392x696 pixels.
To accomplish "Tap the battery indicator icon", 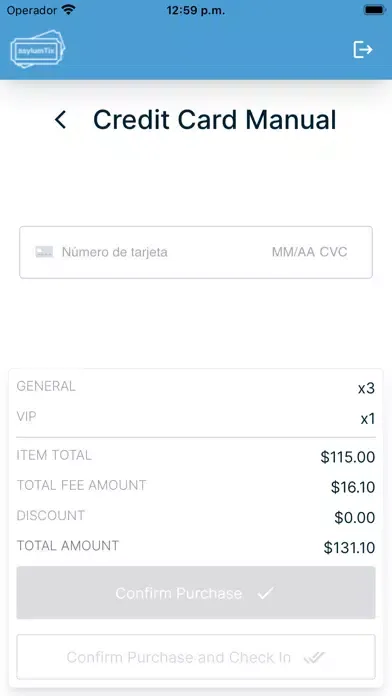I will coord(374,10).
